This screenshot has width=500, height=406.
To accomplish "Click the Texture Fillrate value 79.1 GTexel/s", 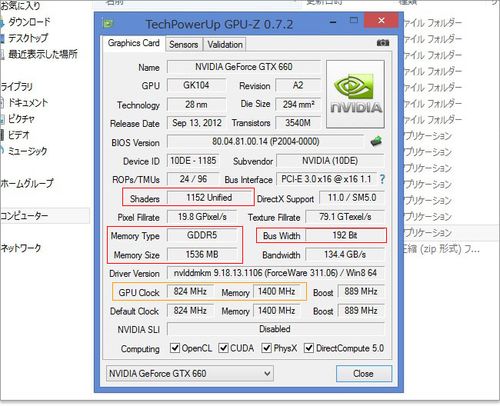I will (x=345, y=217).
